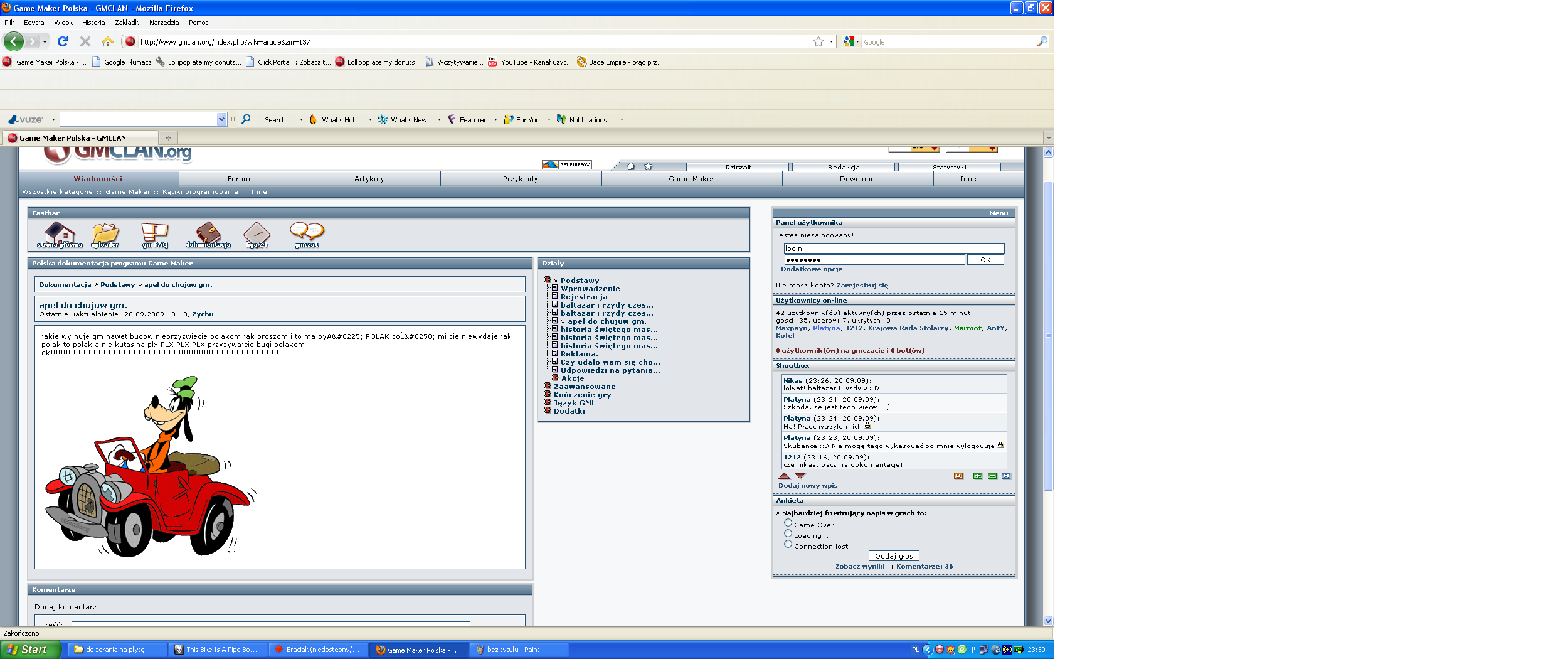Open the Zakładki menu
Viewport: 1568px width, 659px height.
point(127,23)
